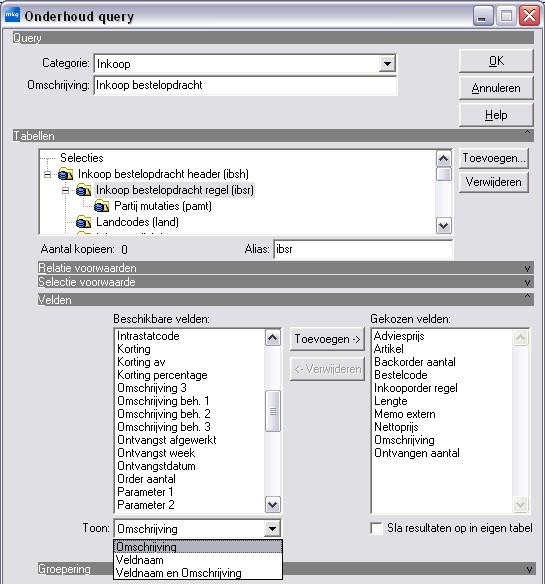Collapse the Inkoop bestelopdracht header tree node
Viewport: 545px width, 584px height.
(47, 174)
